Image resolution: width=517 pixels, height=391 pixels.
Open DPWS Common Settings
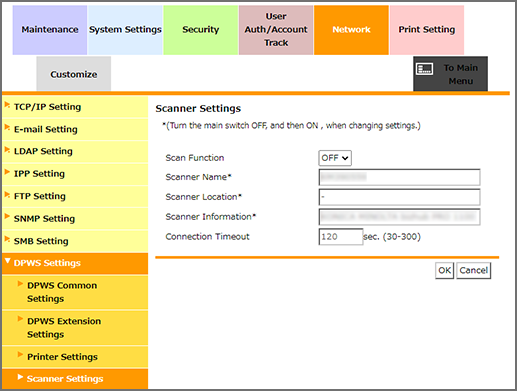pyautogui.click(x=75, y=292)
